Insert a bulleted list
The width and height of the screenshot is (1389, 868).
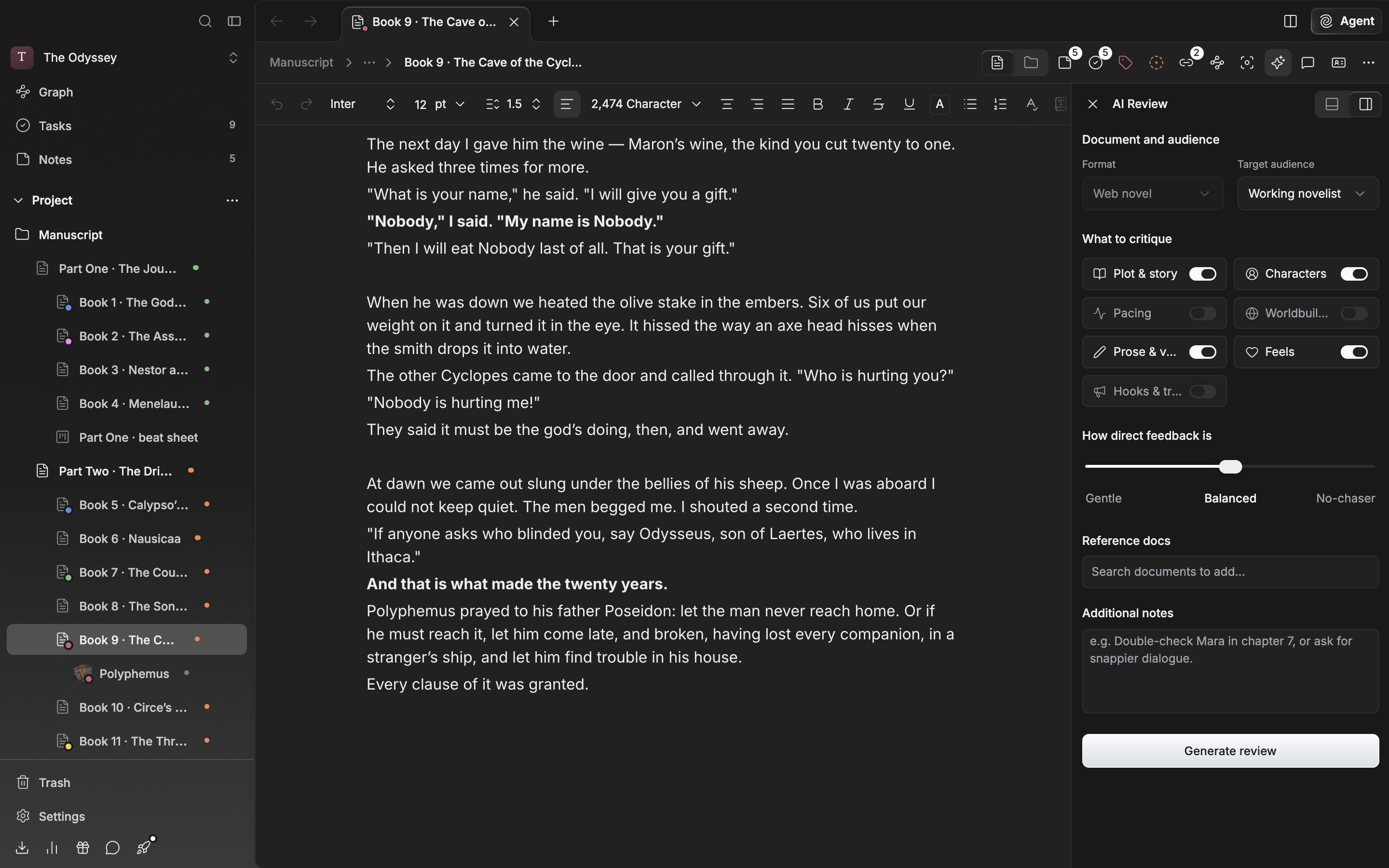pyautogui.click(x=970, y=104)
